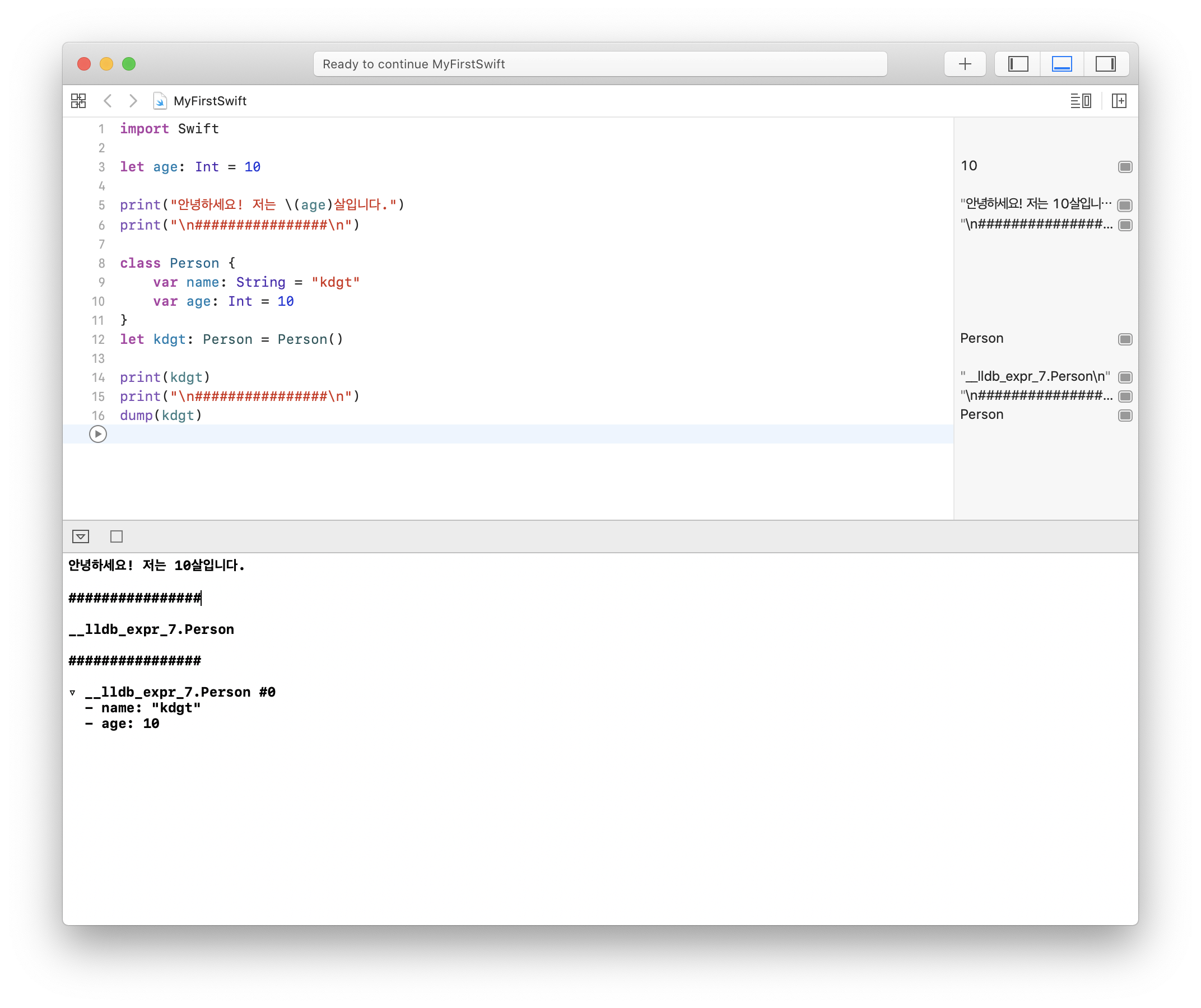The height and width of the screenshot is (1008, 1201).
Task: Show inline result for __lldb_expr_7.Person string
Action: (1125, 377)
